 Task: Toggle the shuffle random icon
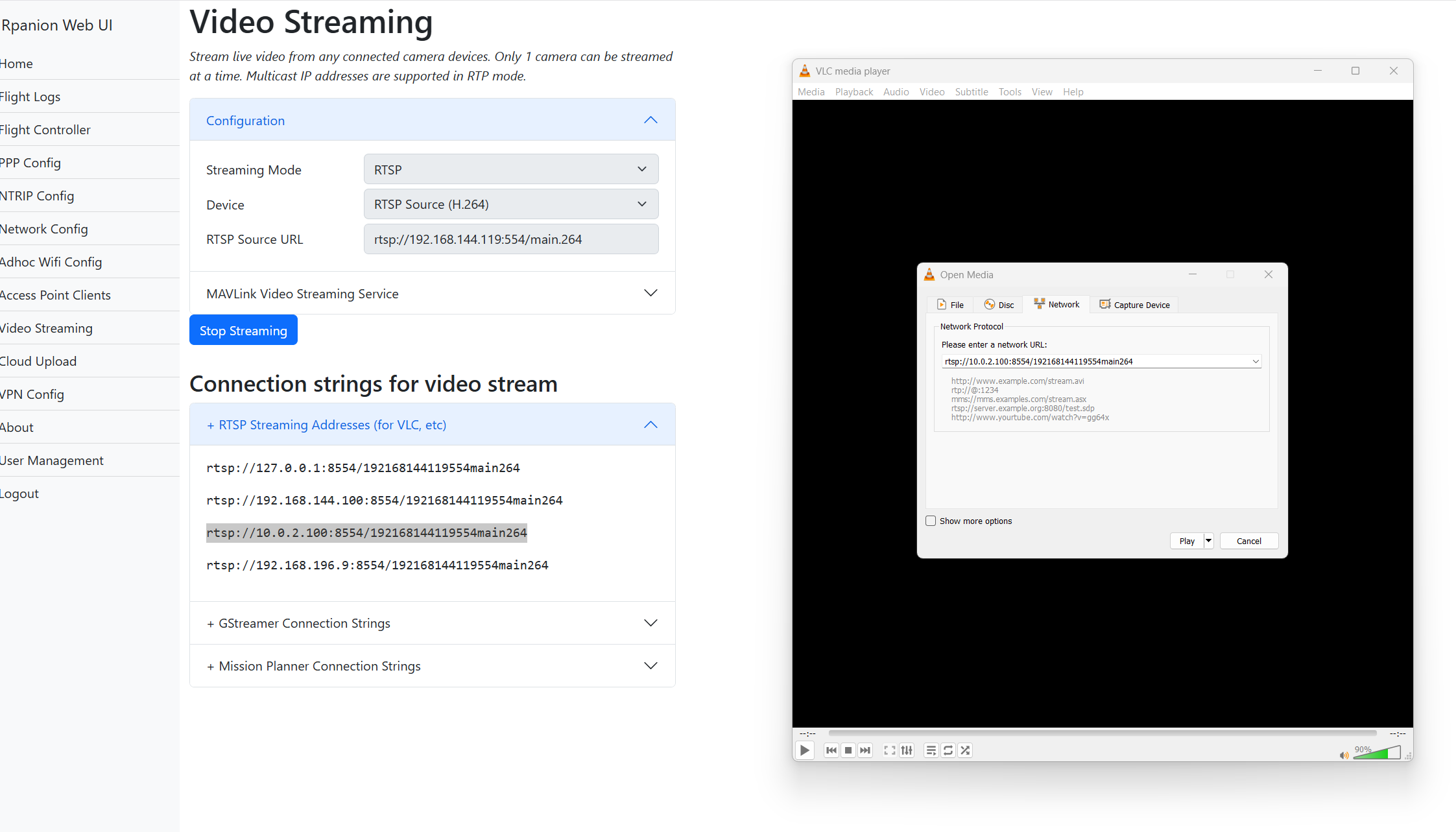[x=965, y=750]
